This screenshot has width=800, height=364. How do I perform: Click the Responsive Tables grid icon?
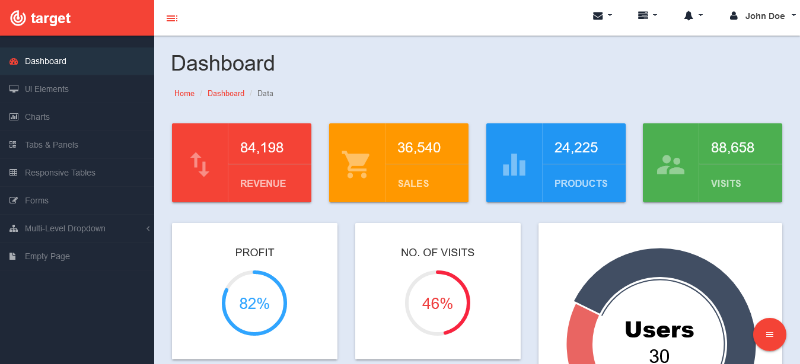pyautogui.click(x=14, y=173)
